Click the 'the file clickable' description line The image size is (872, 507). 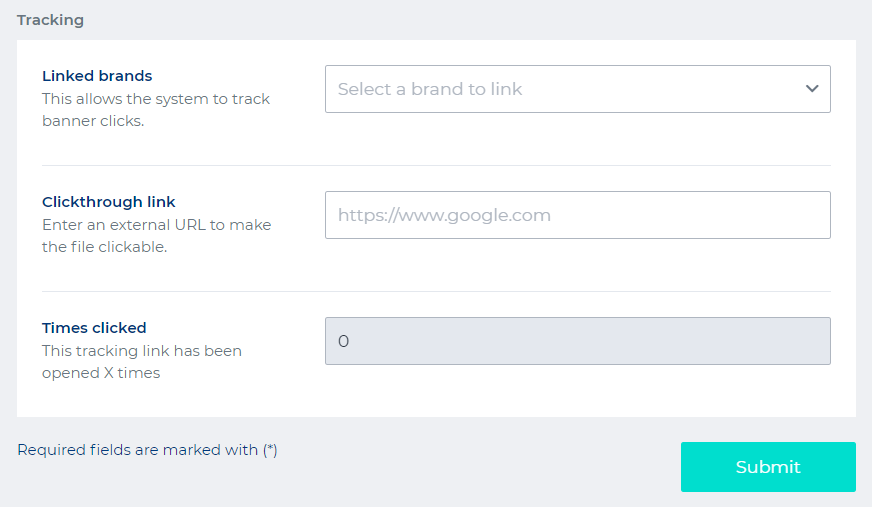pyautogui.click(x=104, y=247)
